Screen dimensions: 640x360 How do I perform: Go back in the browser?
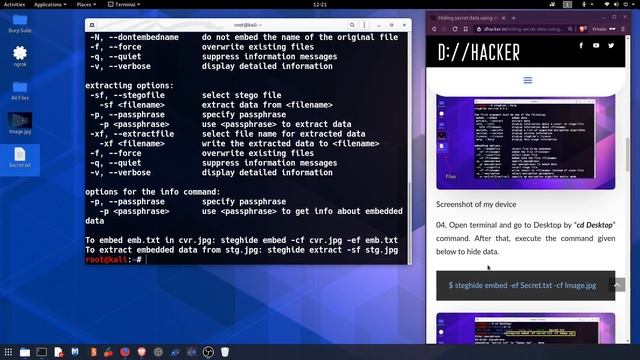pyautogui.click(x=434, y=29)
